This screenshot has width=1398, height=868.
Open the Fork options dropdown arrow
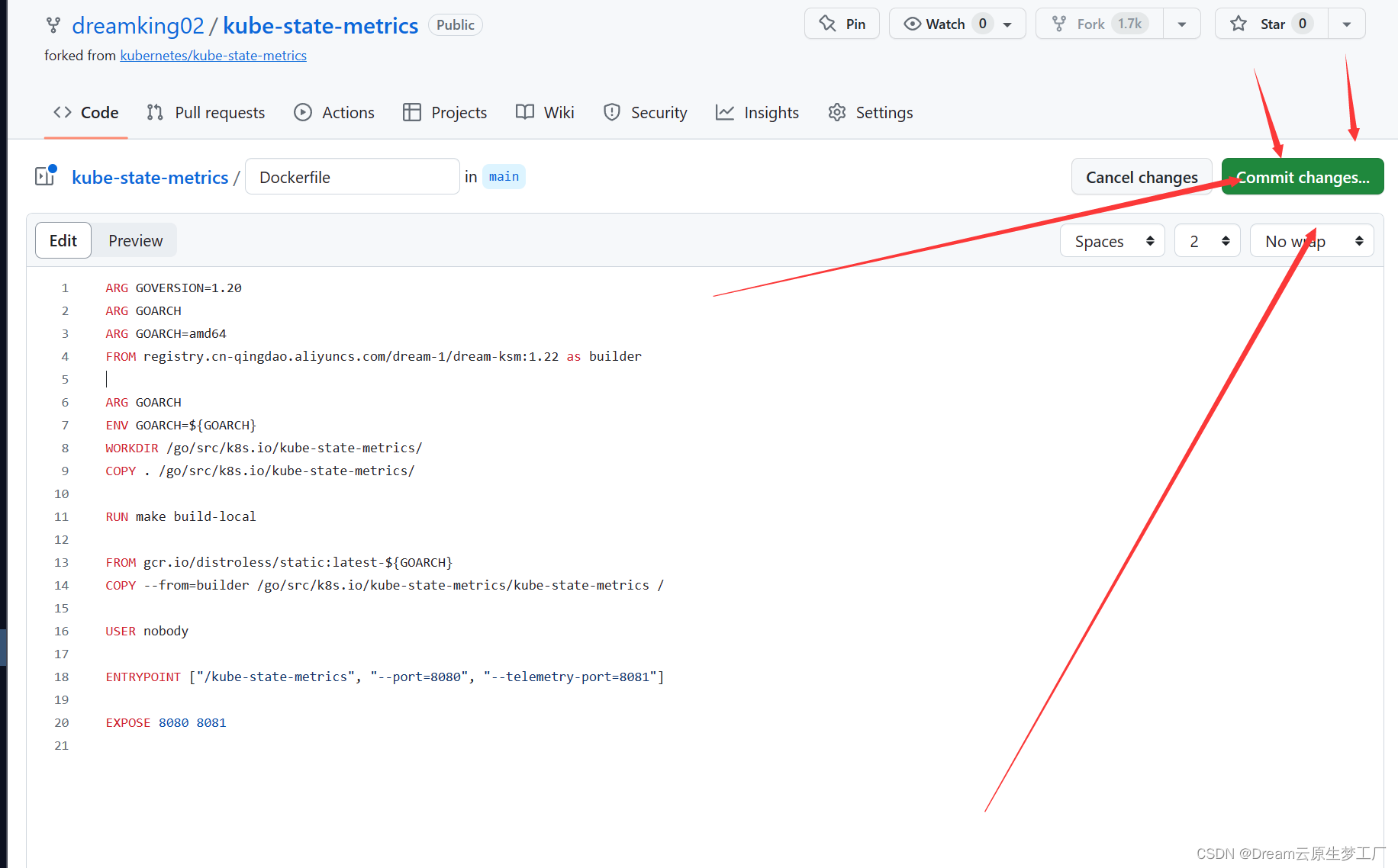(x=1182, y=24)
